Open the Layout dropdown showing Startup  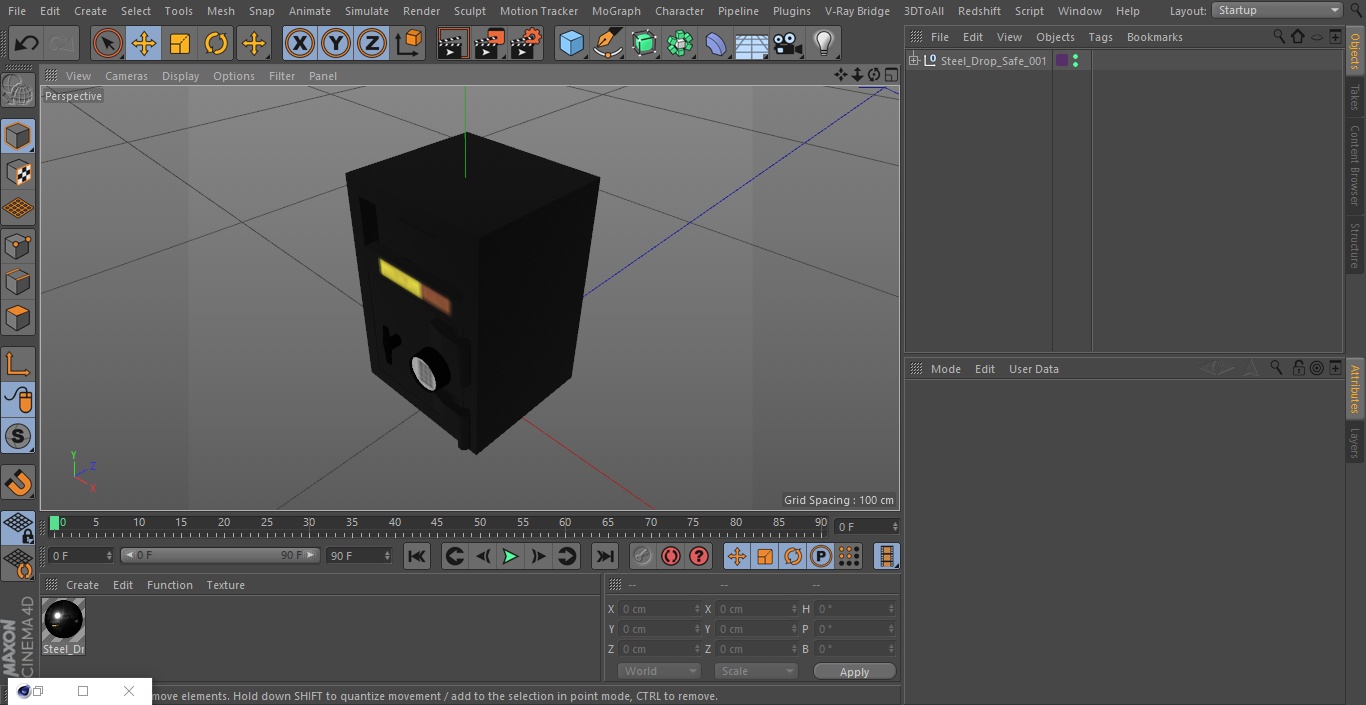(1278, 10)
